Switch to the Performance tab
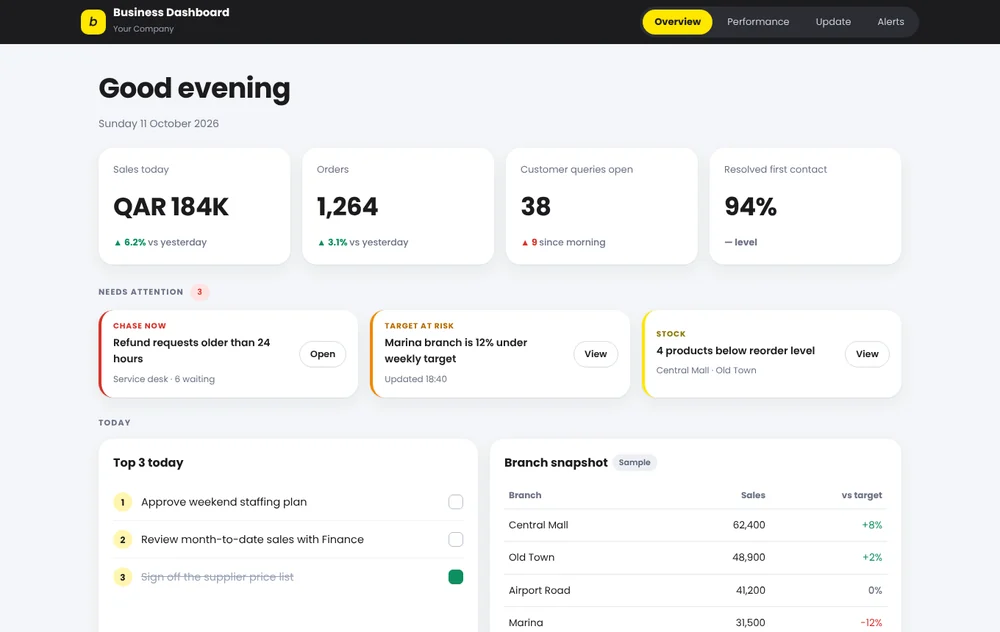 pyautogui.click(x=758, y=22)
